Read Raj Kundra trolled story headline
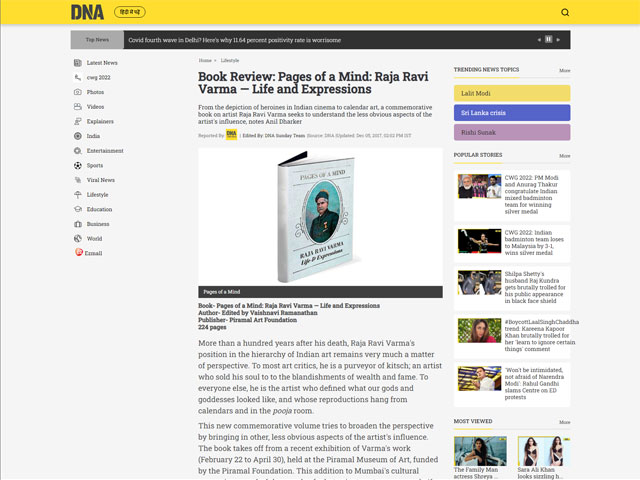The height and width of the screenshot is (480, 640). 535,287
